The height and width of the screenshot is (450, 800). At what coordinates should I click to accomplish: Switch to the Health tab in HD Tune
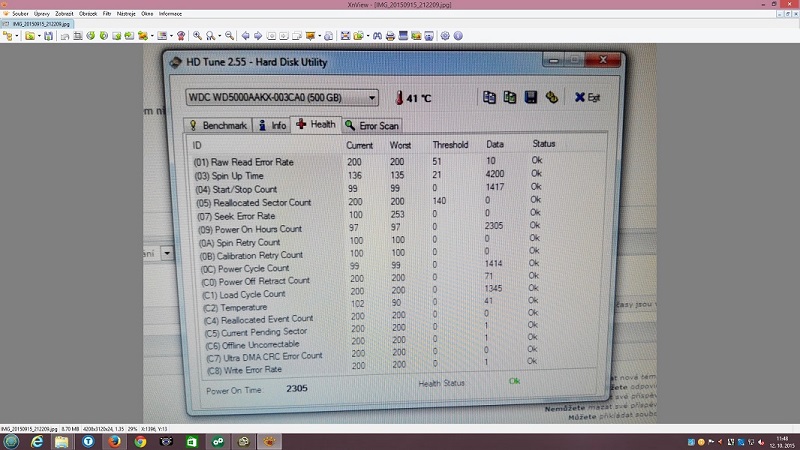(x=316, y=124)
